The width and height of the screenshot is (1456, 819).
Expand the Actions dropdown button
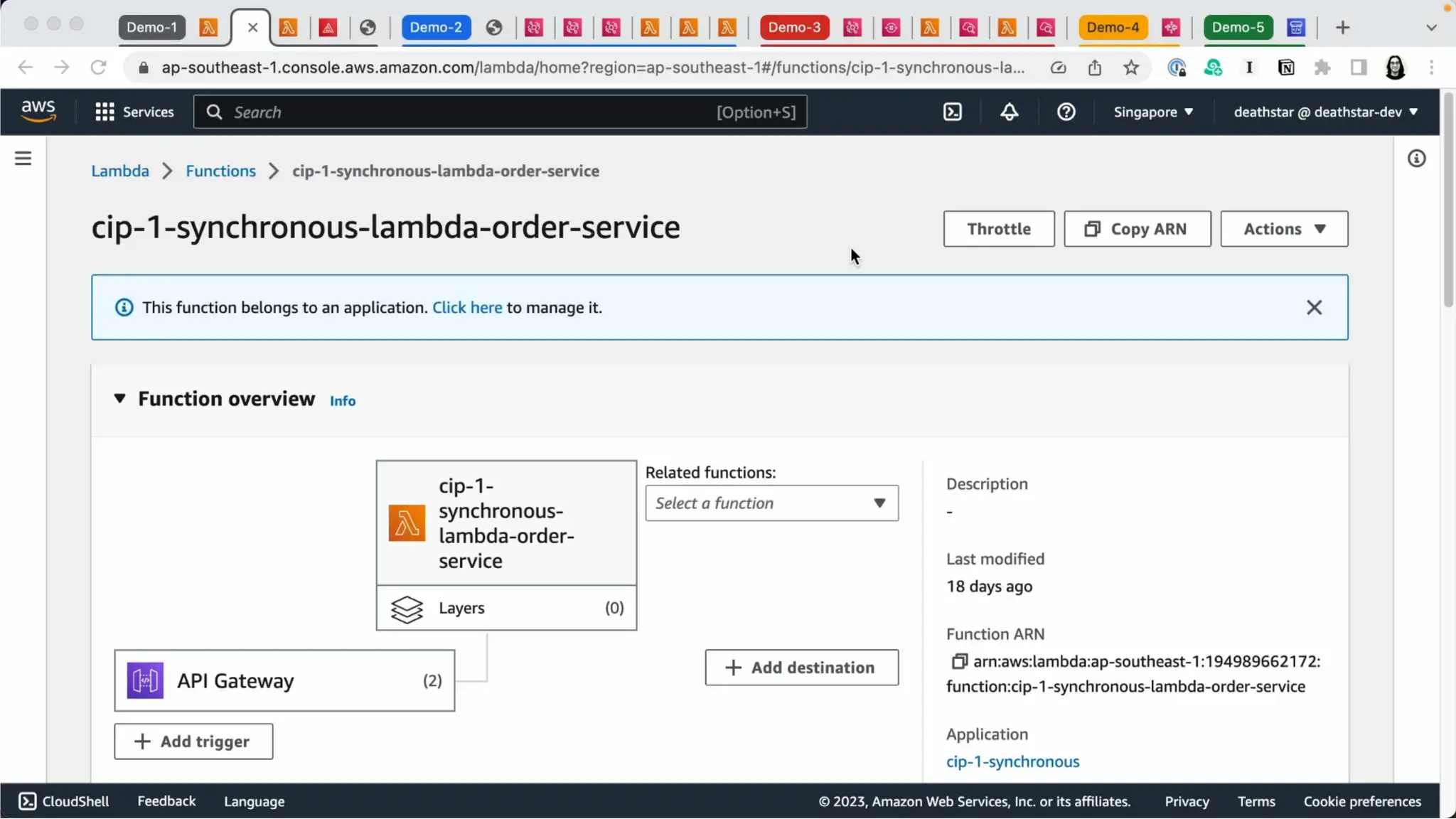point(1283,229)
